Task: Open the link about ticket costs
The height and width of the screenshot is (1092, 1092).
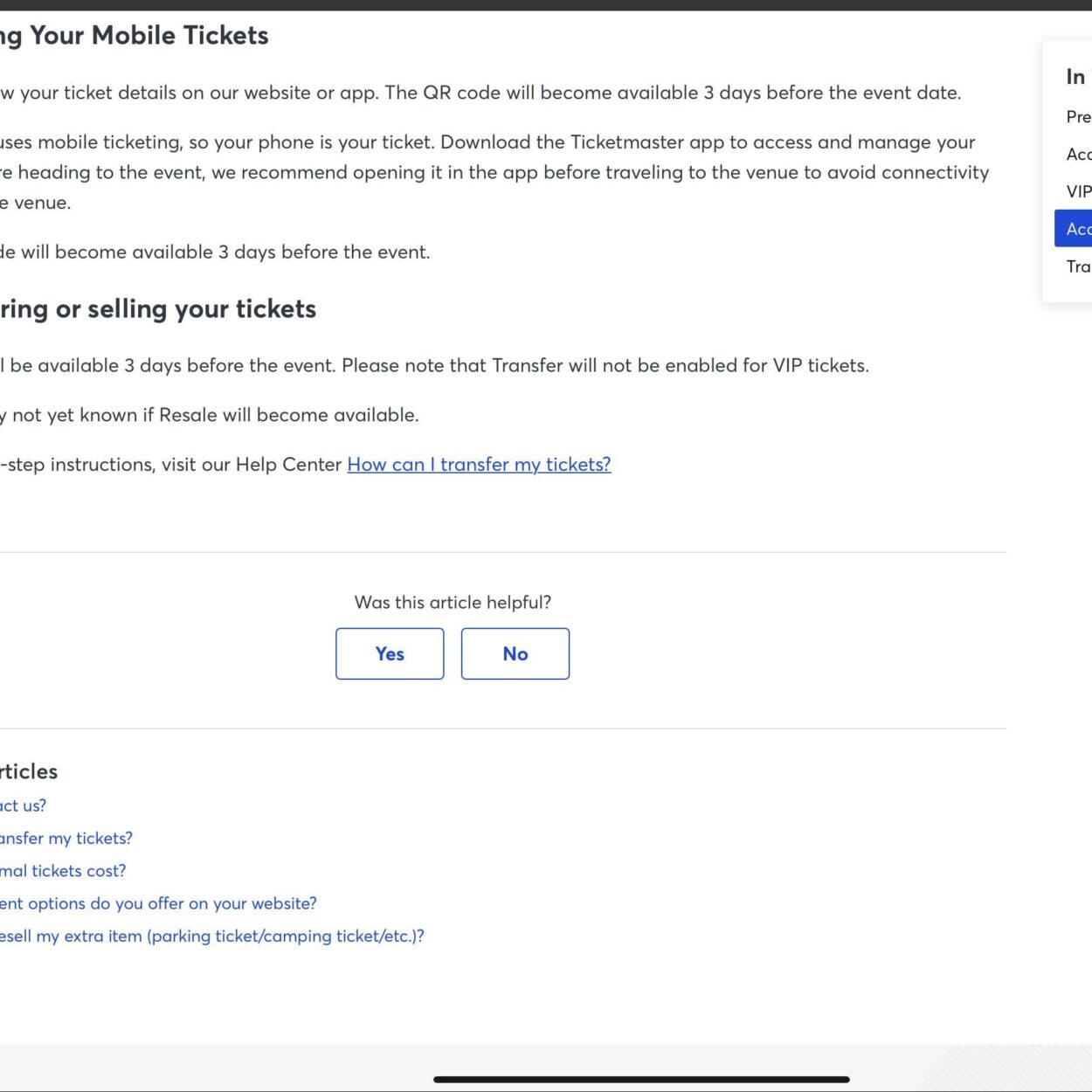Action: 62,870
